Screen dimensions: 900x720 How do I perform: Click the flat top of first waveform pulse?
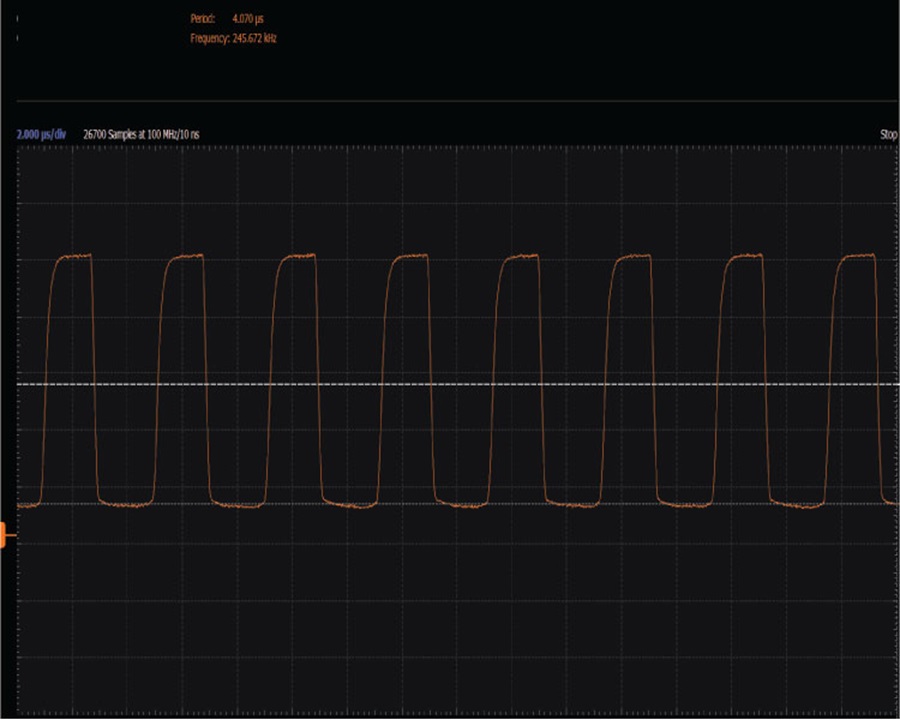(x=75, y=256)
